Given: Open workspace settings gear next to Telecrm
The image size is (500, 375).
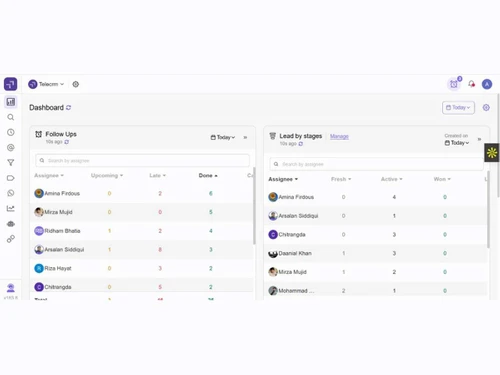Looking at the screenshot, I should coord(76,84).
